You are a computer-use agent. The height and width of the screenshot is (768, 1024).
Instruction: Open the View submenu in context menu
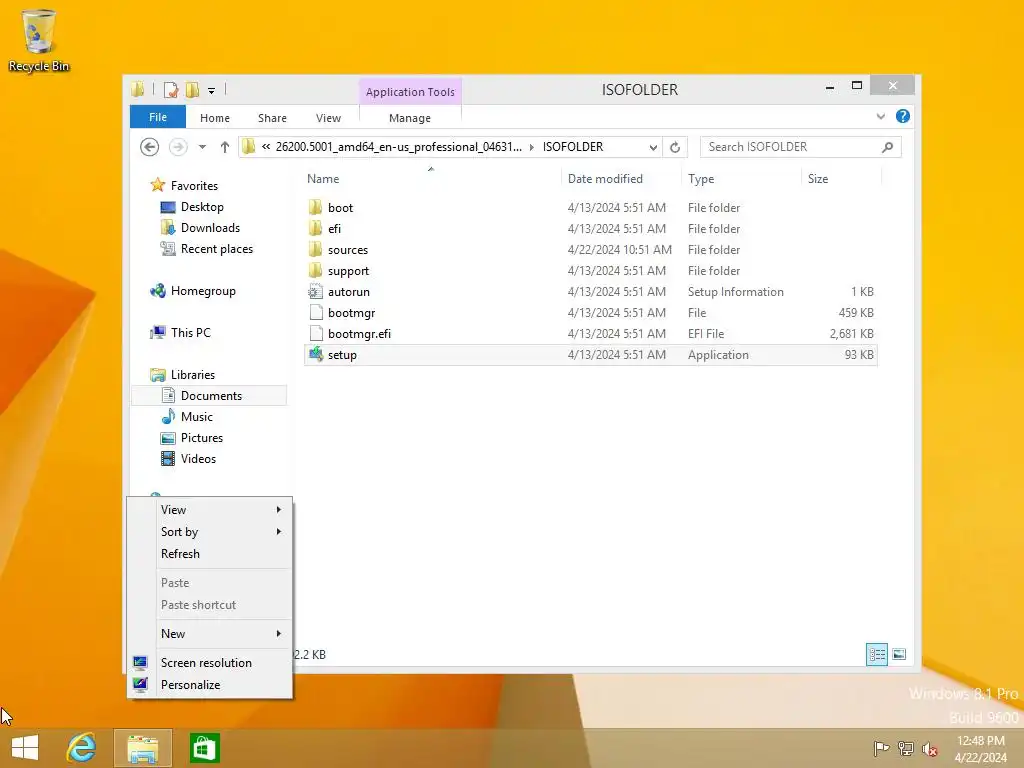(210, 510)
